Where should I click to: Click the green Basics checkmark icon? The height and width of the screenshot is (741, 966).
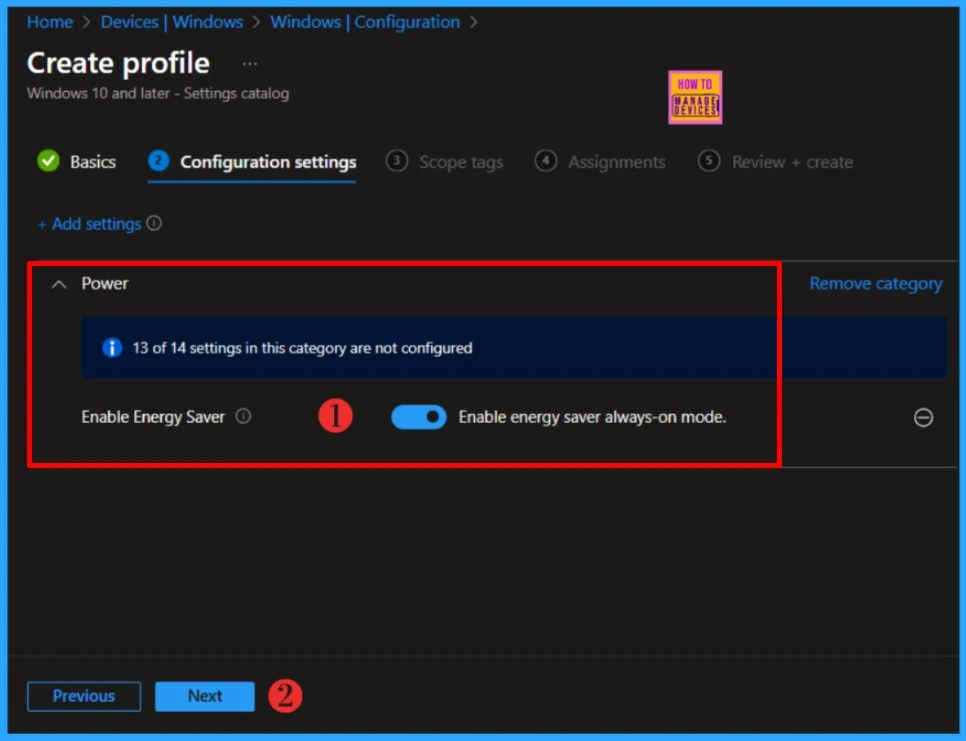pyautogui.click(x=48, y=161)
